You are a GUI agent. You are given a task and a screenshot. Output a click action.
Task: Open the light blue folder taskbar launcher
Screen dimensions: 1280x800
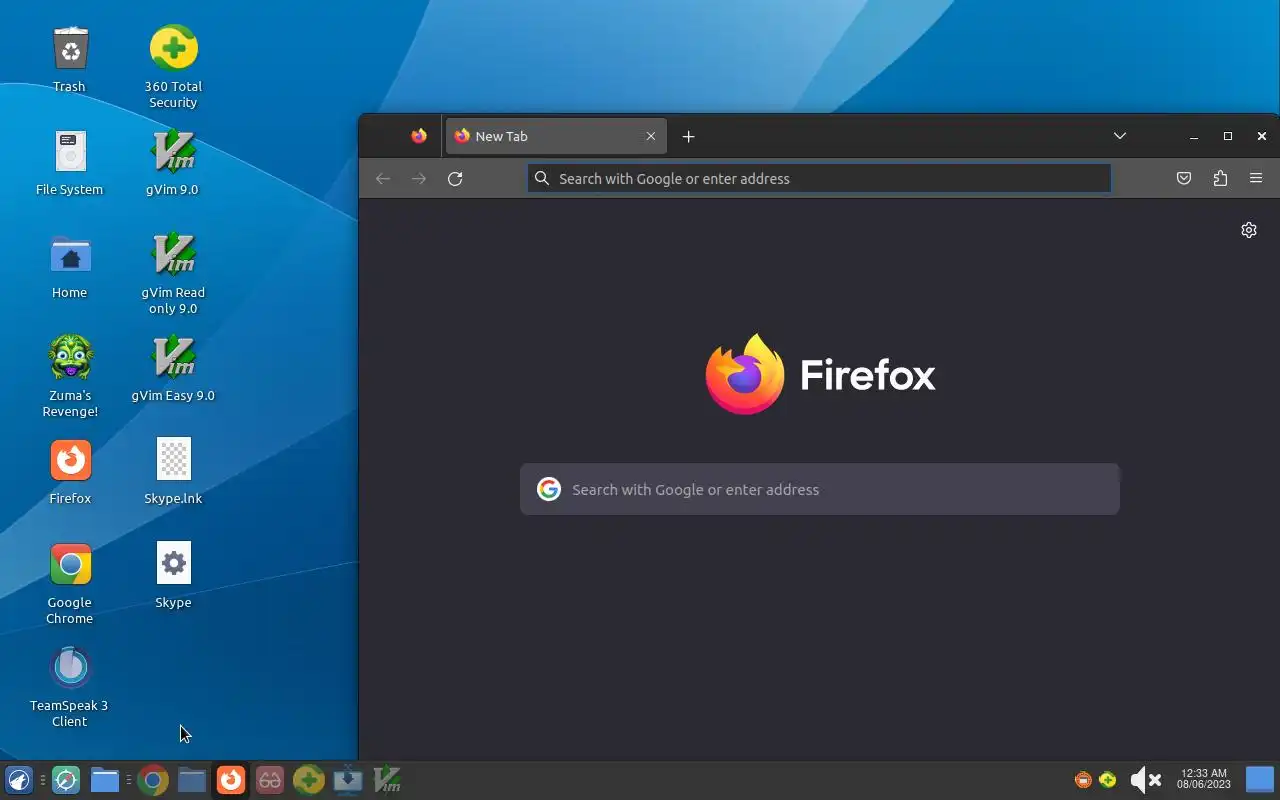point(105,780)
